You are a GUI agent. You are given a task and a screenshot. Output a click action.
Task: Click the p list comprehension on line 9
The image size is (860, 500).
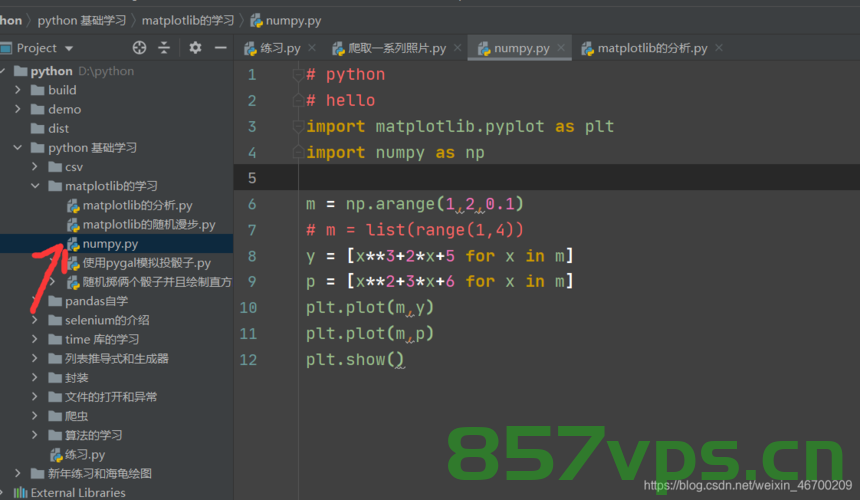[460, 282]
